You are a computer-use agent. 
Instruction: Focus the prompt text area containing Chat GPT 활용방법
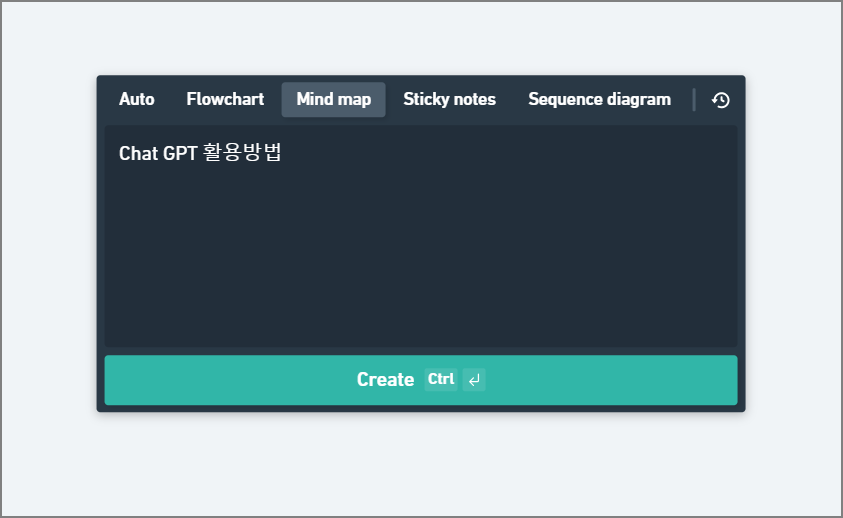421,236
